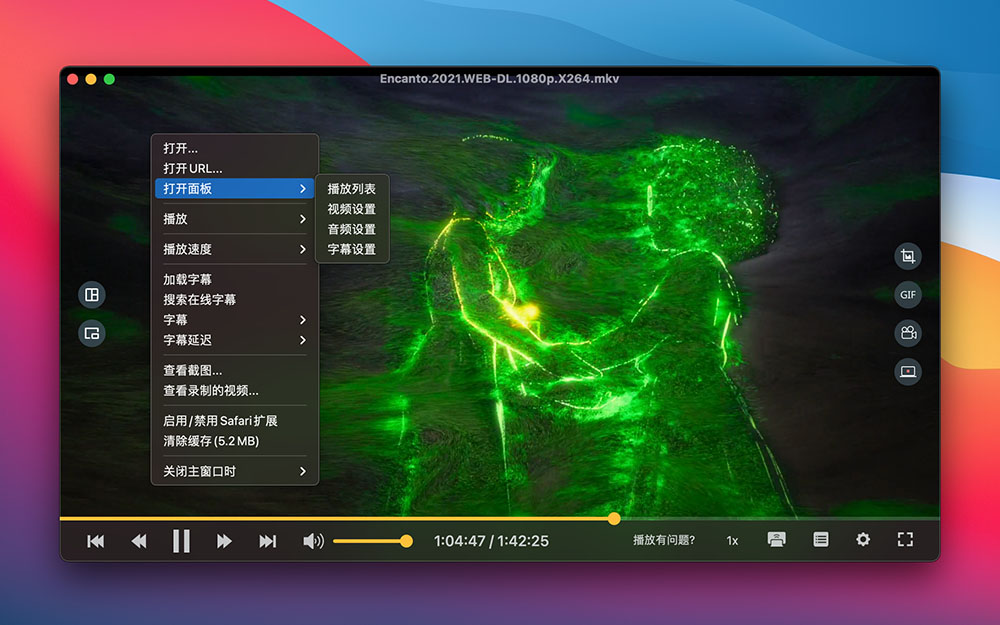Fast forward the video
Screen dimensions: 1000x625
coord(224,541)
